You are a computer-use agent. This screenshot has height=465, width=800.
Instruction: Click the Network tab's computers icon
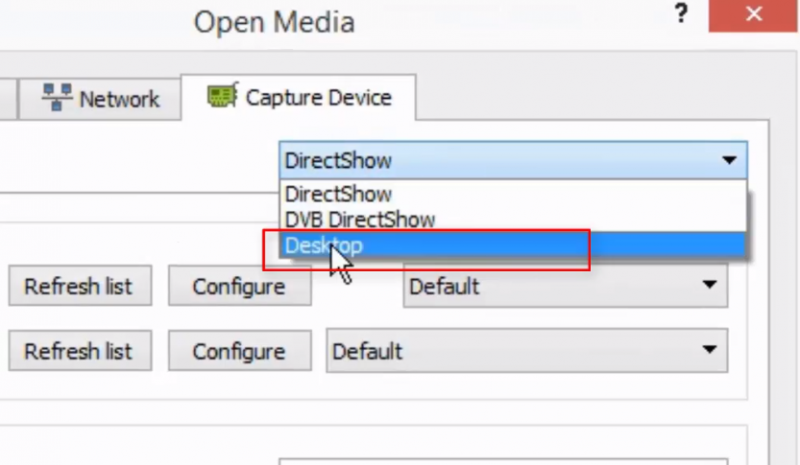[57, 97]
